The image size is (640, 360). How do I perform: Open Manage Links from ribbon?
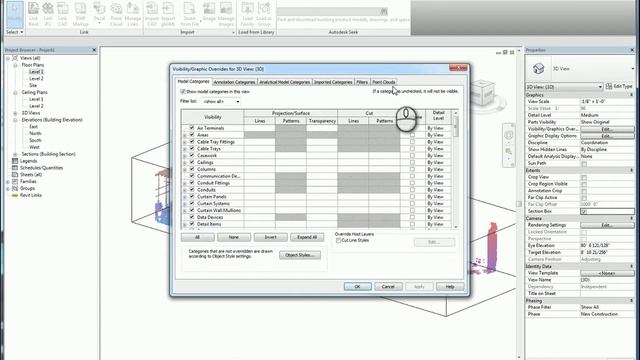click(x=132, y=14)
